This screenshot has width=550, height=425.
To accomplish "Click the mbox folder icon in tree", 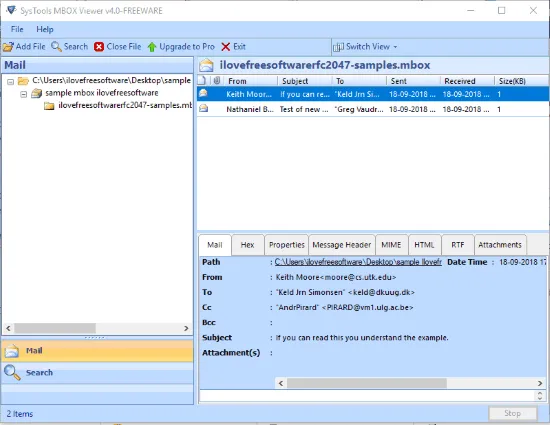I will [x=49, y=106].
